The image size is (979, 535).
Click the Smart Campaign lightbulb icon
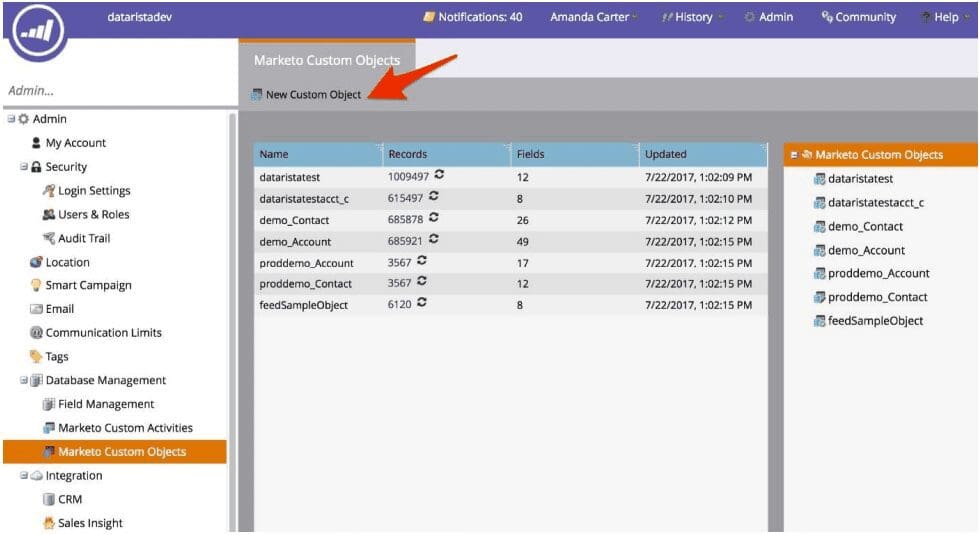pyautogui.click(x=36, y=285)
